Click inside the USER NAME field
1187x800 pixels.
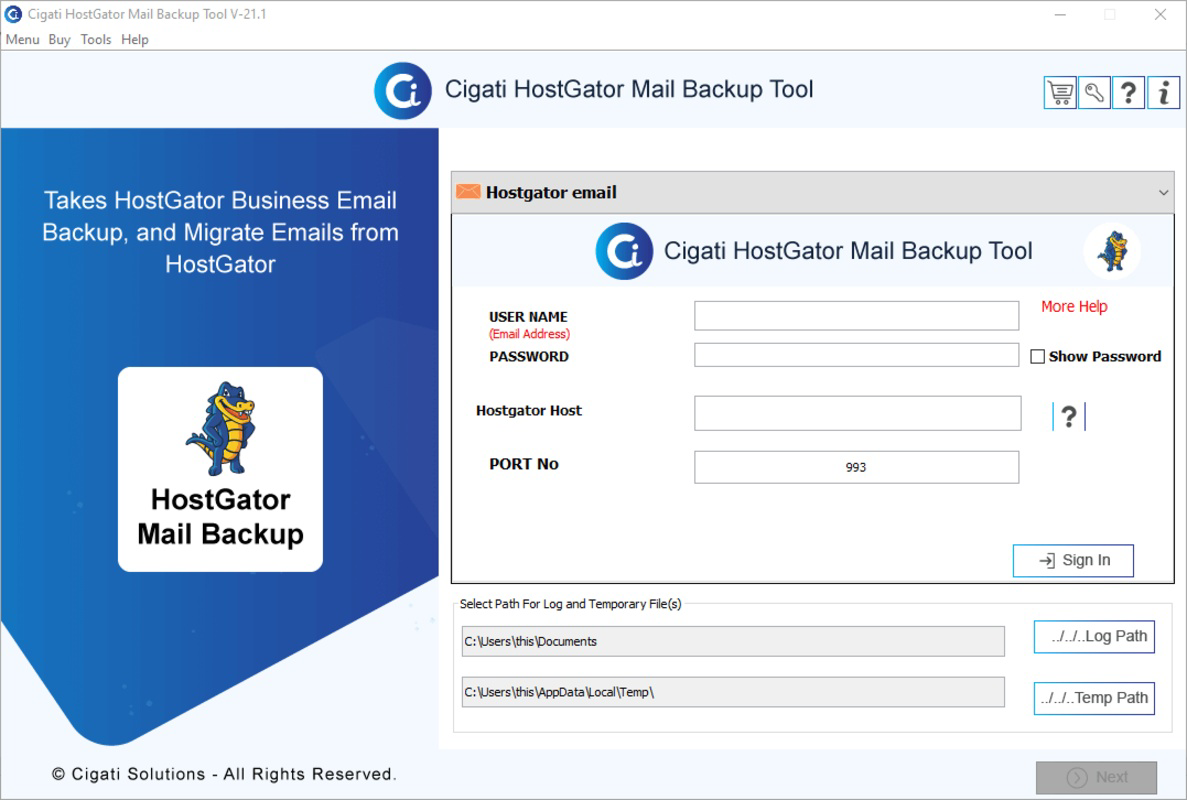pos(856,315)
